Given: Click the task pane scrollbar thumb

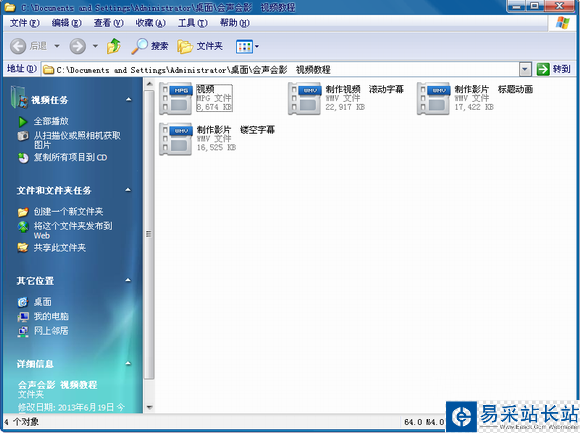Looking at the screenshot, I should 149,234.
